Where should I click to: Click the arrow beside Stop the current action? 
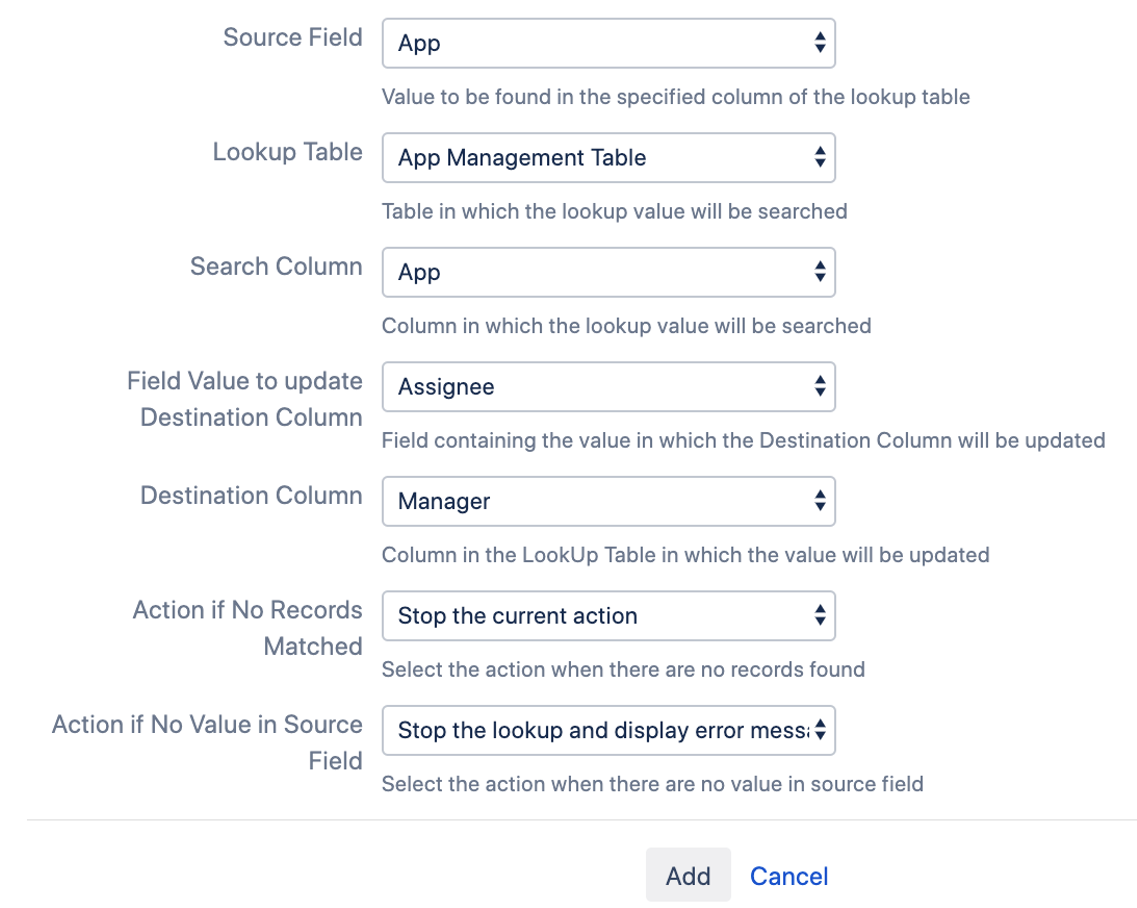point(819,616)
